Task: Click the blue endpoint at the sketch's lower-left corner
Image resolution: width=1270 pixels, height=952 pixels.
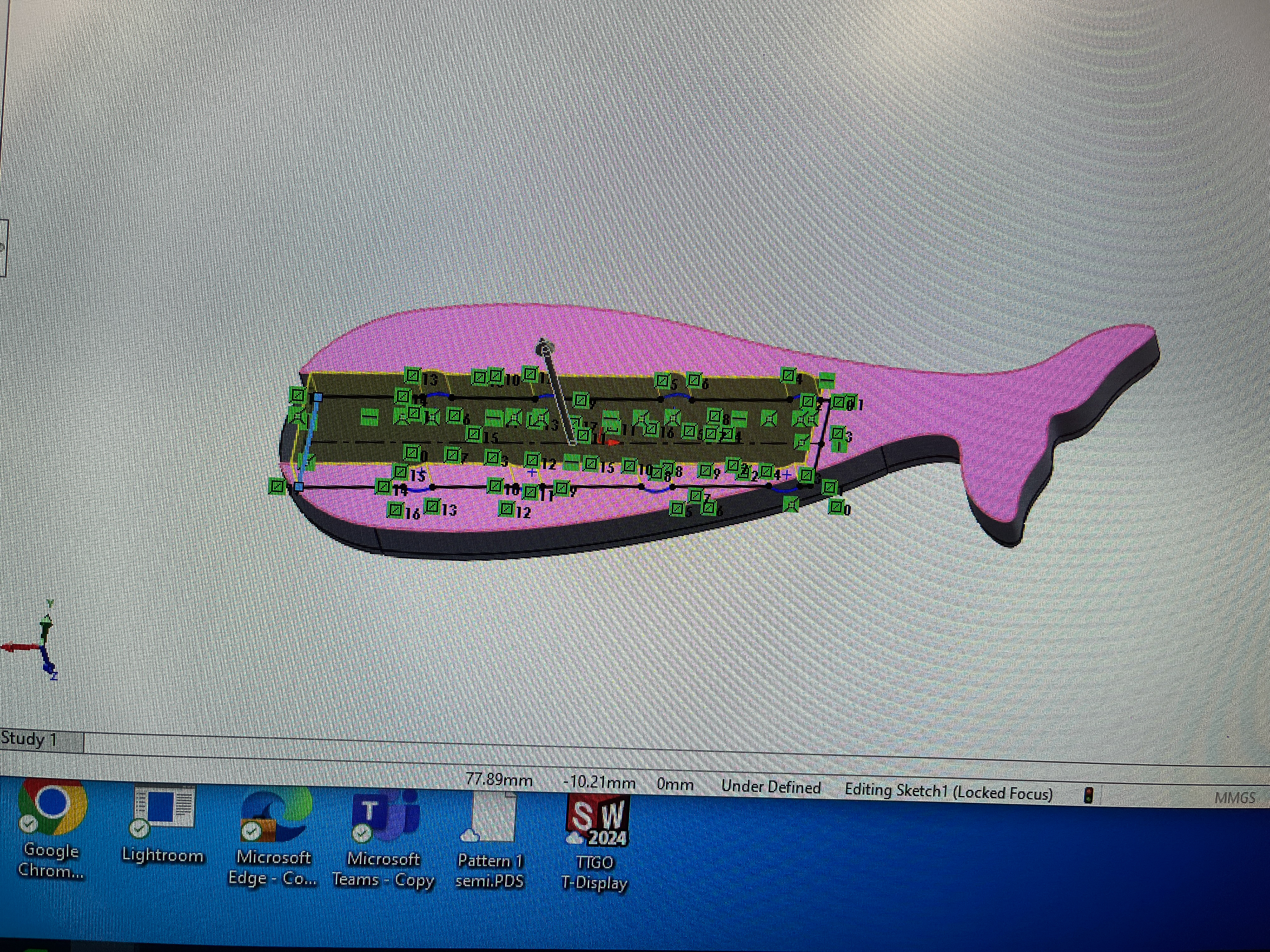Action: click(x=299, y=487)
